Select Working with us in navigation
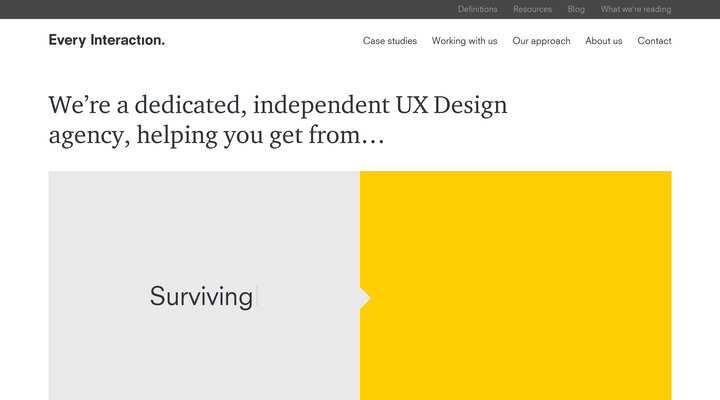The width and height of the screenshot is (720, 400). coord(464,41)
